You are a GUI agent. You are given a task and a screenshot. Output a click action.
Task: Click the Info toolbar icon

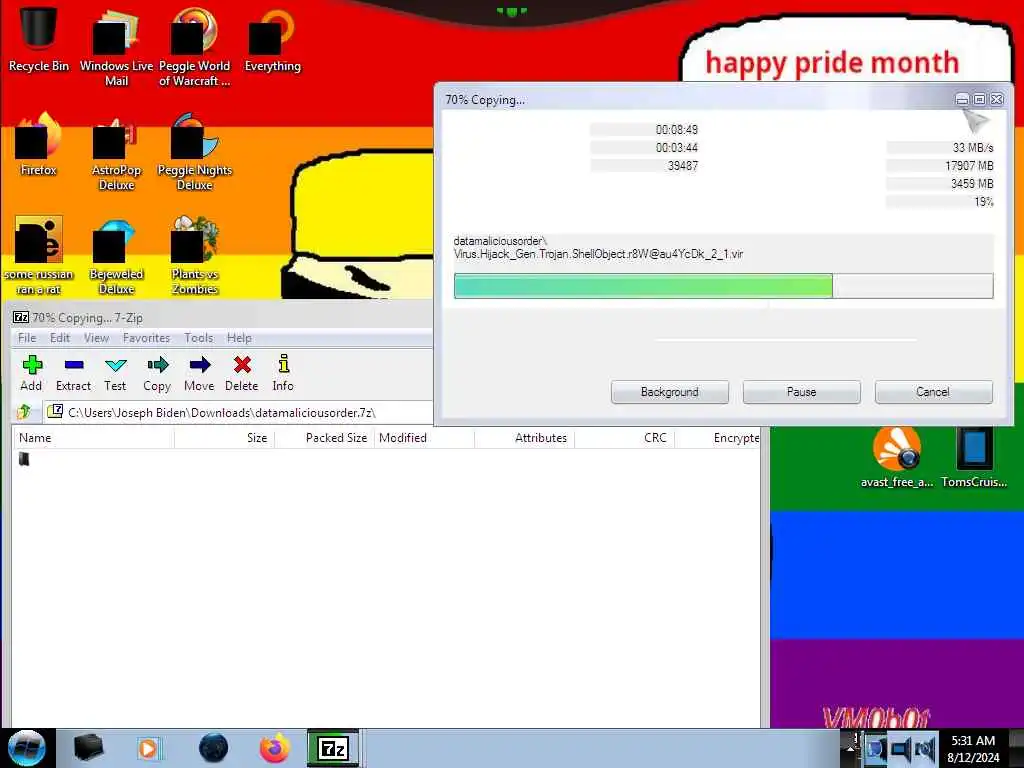[x=283, y=373]
